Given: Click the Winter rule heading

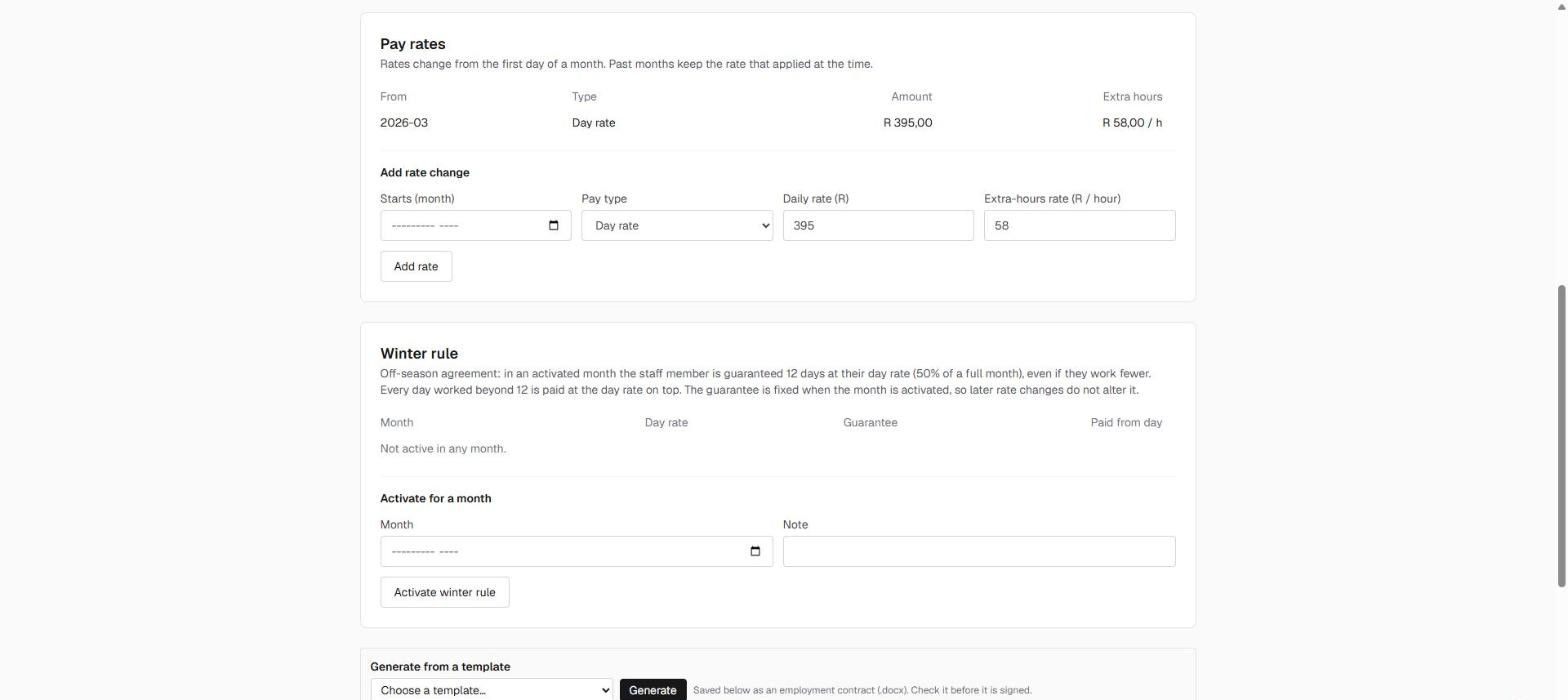Looking at the screenshot, I should tap(419, 354).
